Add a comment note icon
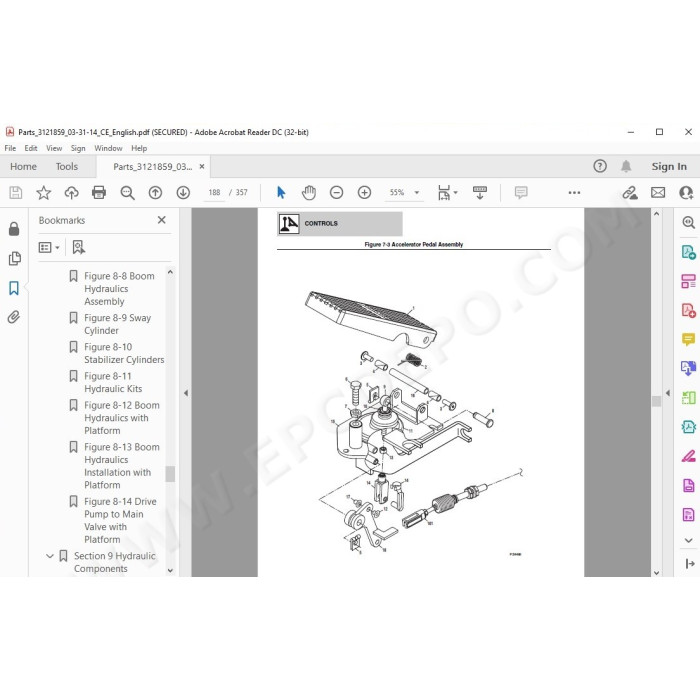 (521, 192)
